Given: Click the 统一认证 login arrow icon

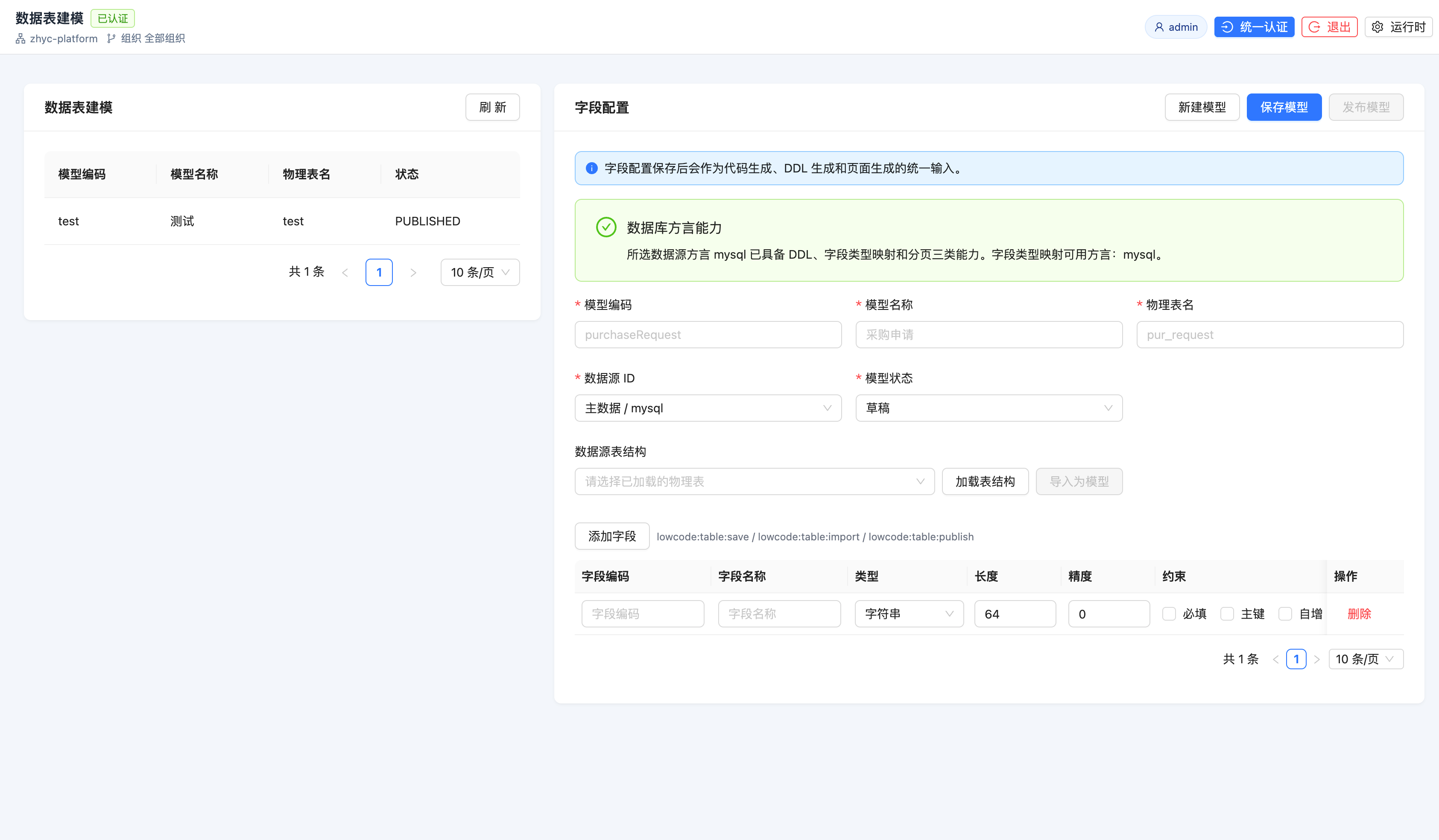Looking at the screenshot, I should coord(1227,27).
